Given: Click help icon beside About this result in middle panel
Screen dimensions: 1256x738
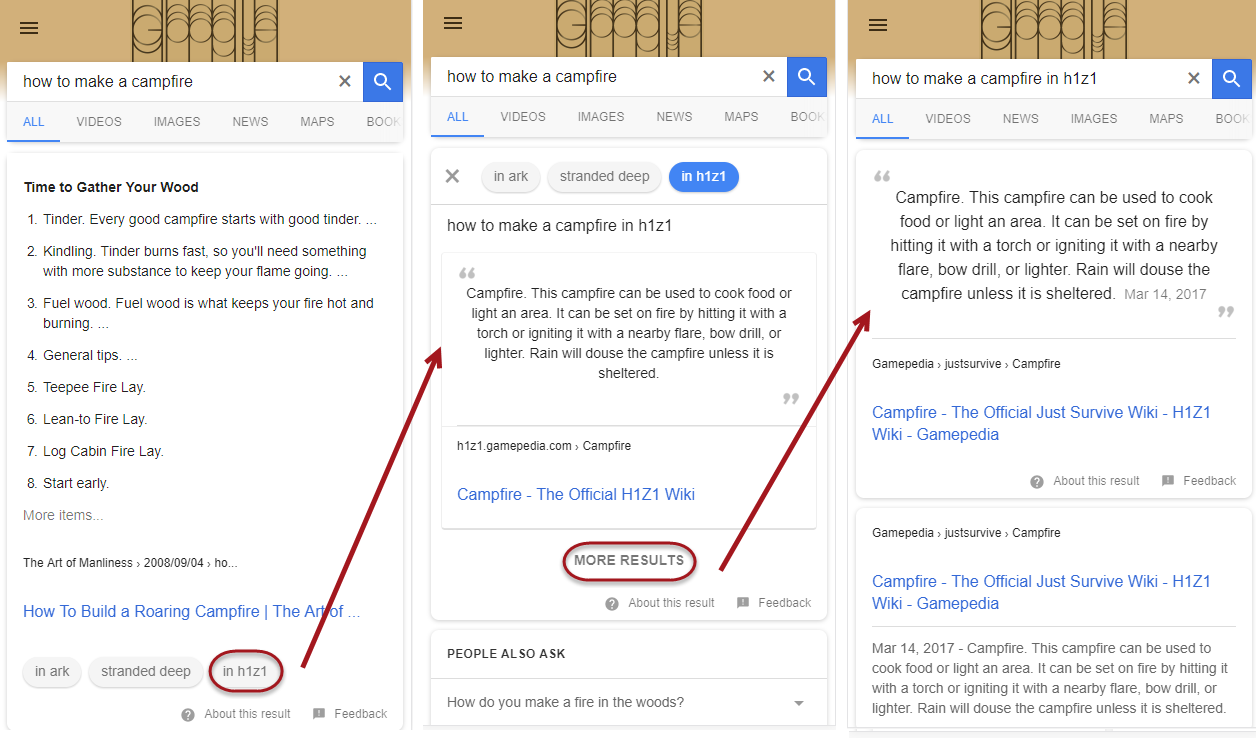Looking at the screenshot, I should [612, 603].
